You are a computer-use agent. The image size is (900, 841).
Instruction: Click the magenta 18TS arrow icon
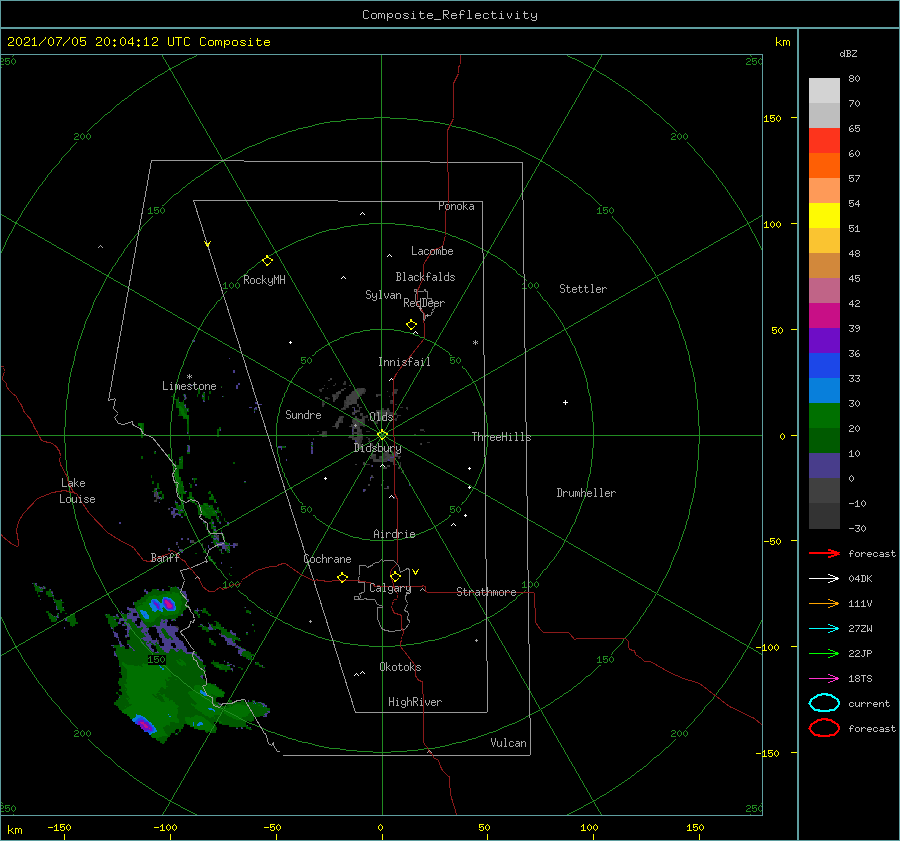pos(824,679)
